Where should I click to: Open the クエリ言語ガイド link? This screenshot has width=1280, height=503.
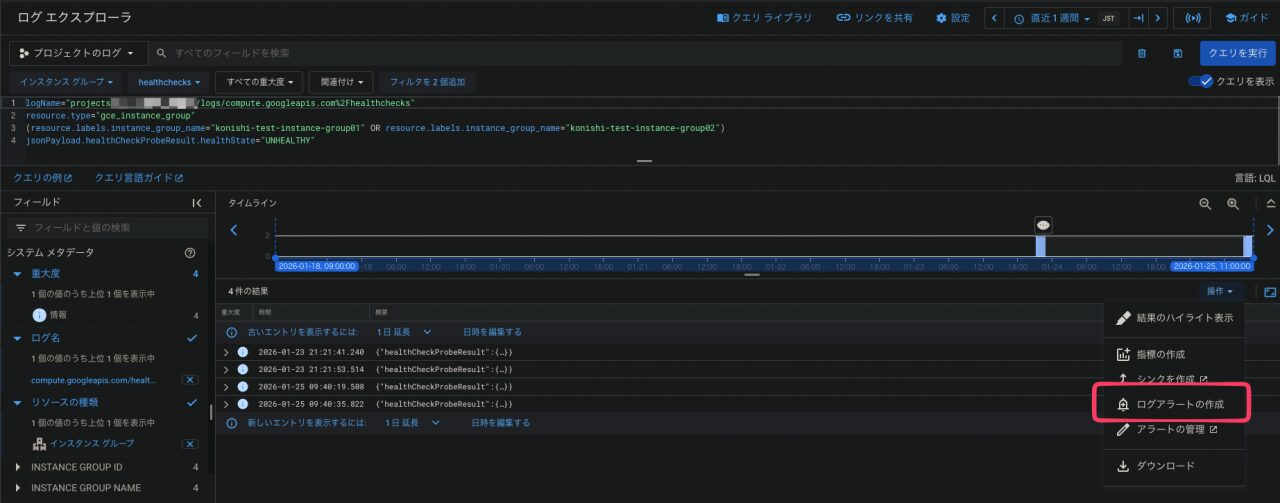pos(138,178)
